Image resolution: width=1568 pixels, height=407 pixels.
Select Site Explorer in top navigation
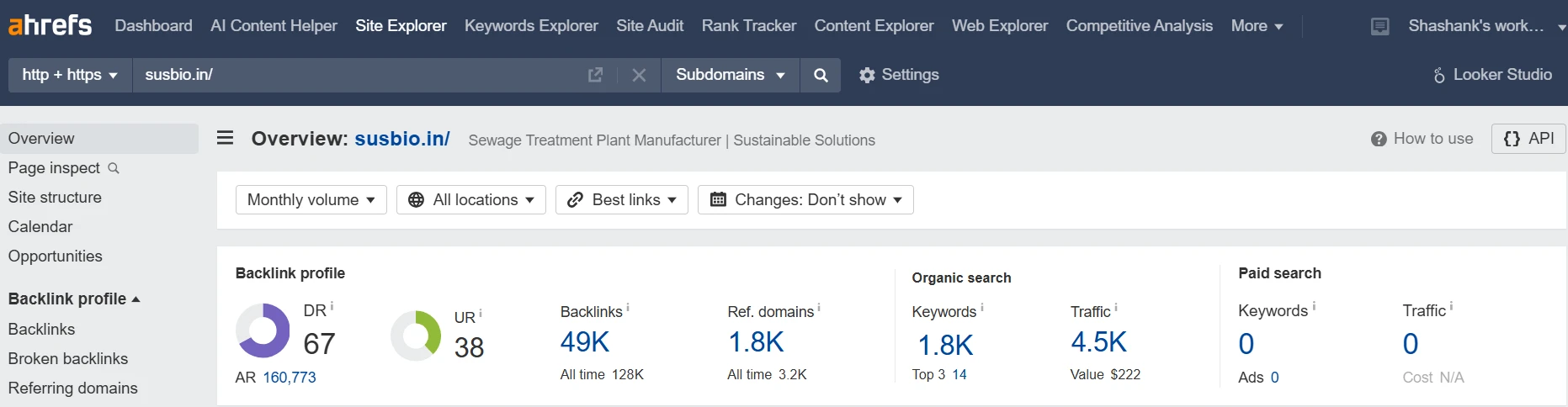pyautogui.click(x=401, y=26)
